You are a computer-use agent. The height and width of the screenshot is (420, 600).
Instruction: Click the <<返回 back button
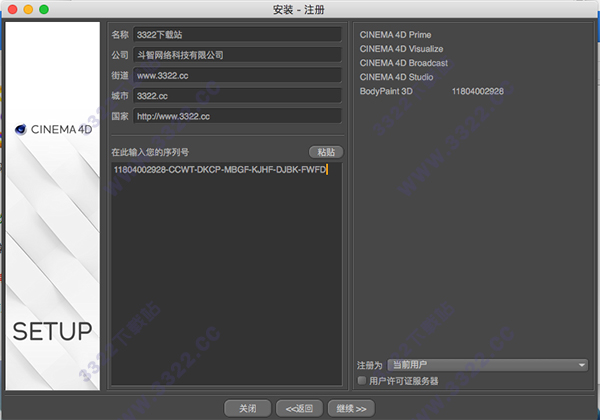[299, 409]
